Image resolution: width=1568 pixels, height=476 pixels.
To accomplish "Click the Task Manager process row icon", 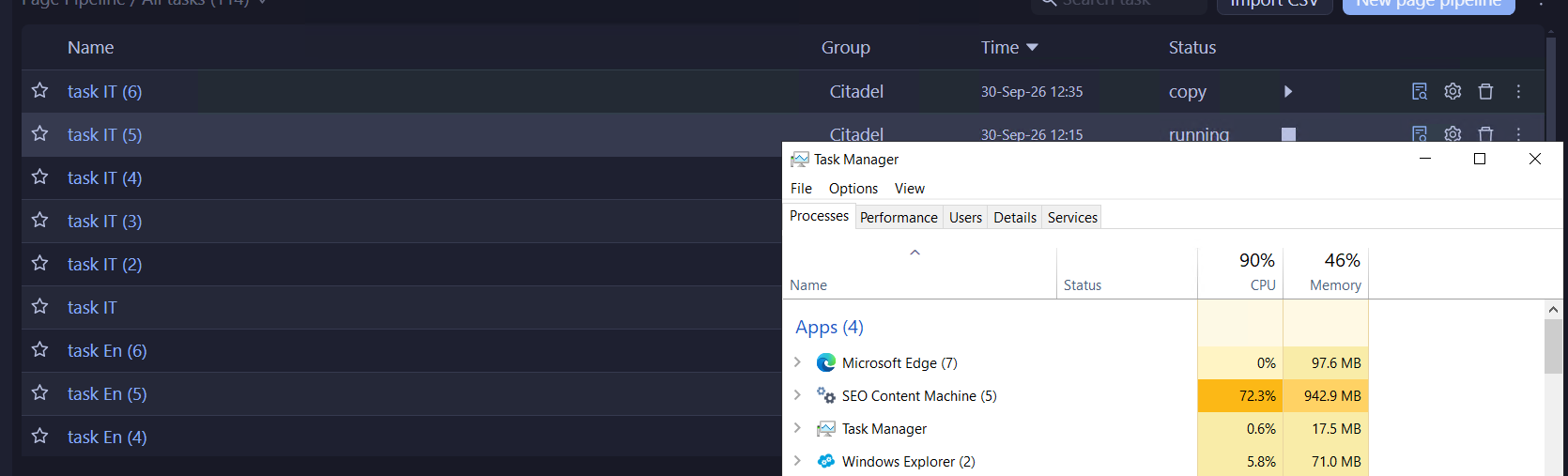I will (x=826, y=428).
